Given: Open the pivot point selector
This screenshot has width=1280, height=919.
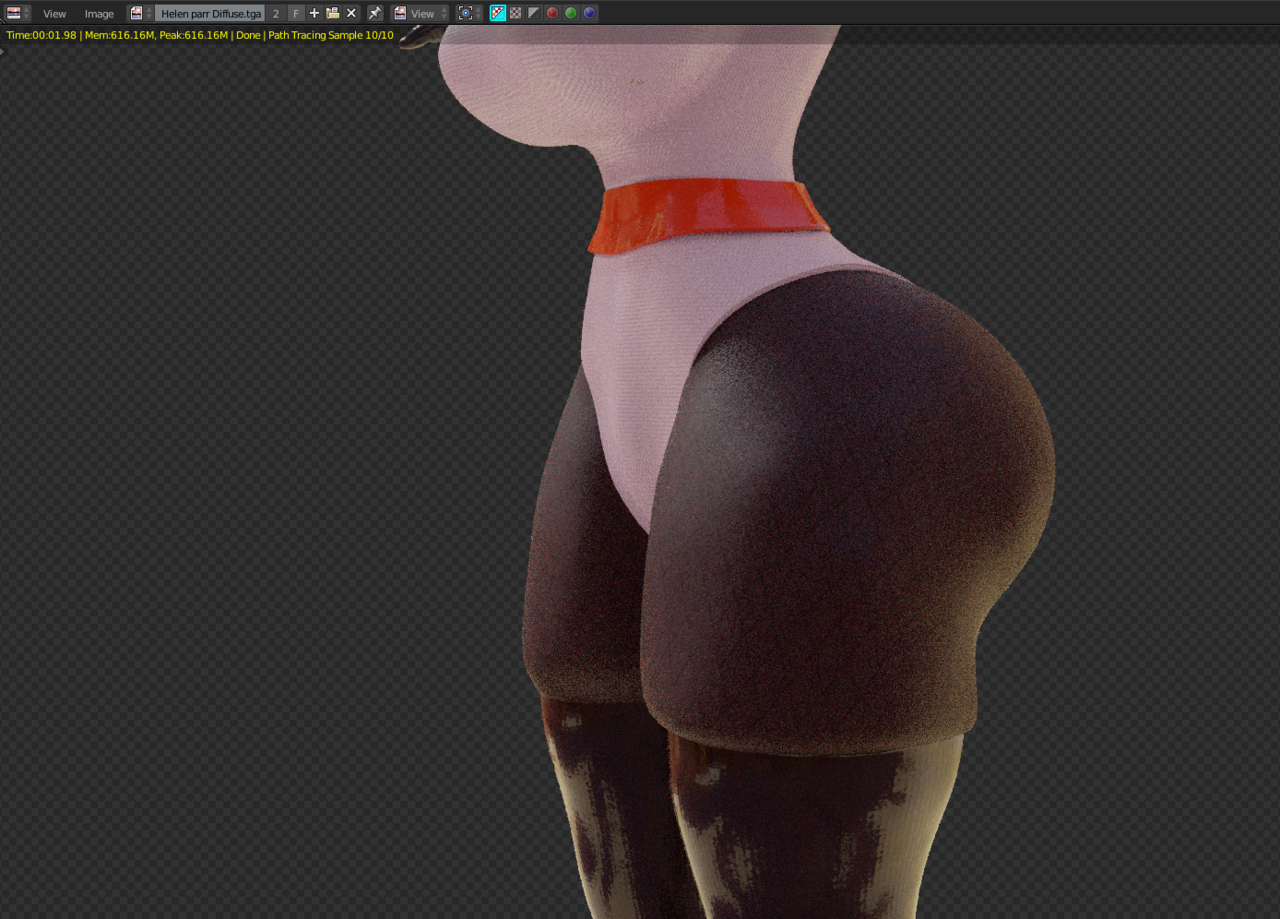Looking at the screenshot, I should 470,13.
